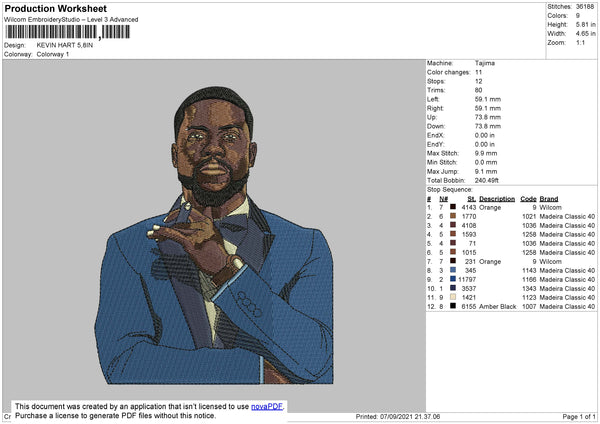The height and width of the screenshot is (424, 600).
Task: Select the EndX value 0.00 in
Action: 484,135
